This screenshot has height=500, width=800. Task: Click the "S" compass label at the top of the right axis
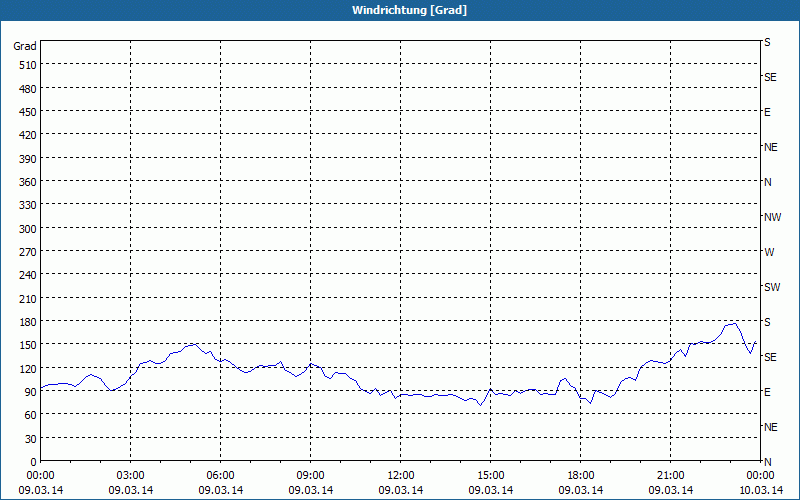click(x=767, y=42)
